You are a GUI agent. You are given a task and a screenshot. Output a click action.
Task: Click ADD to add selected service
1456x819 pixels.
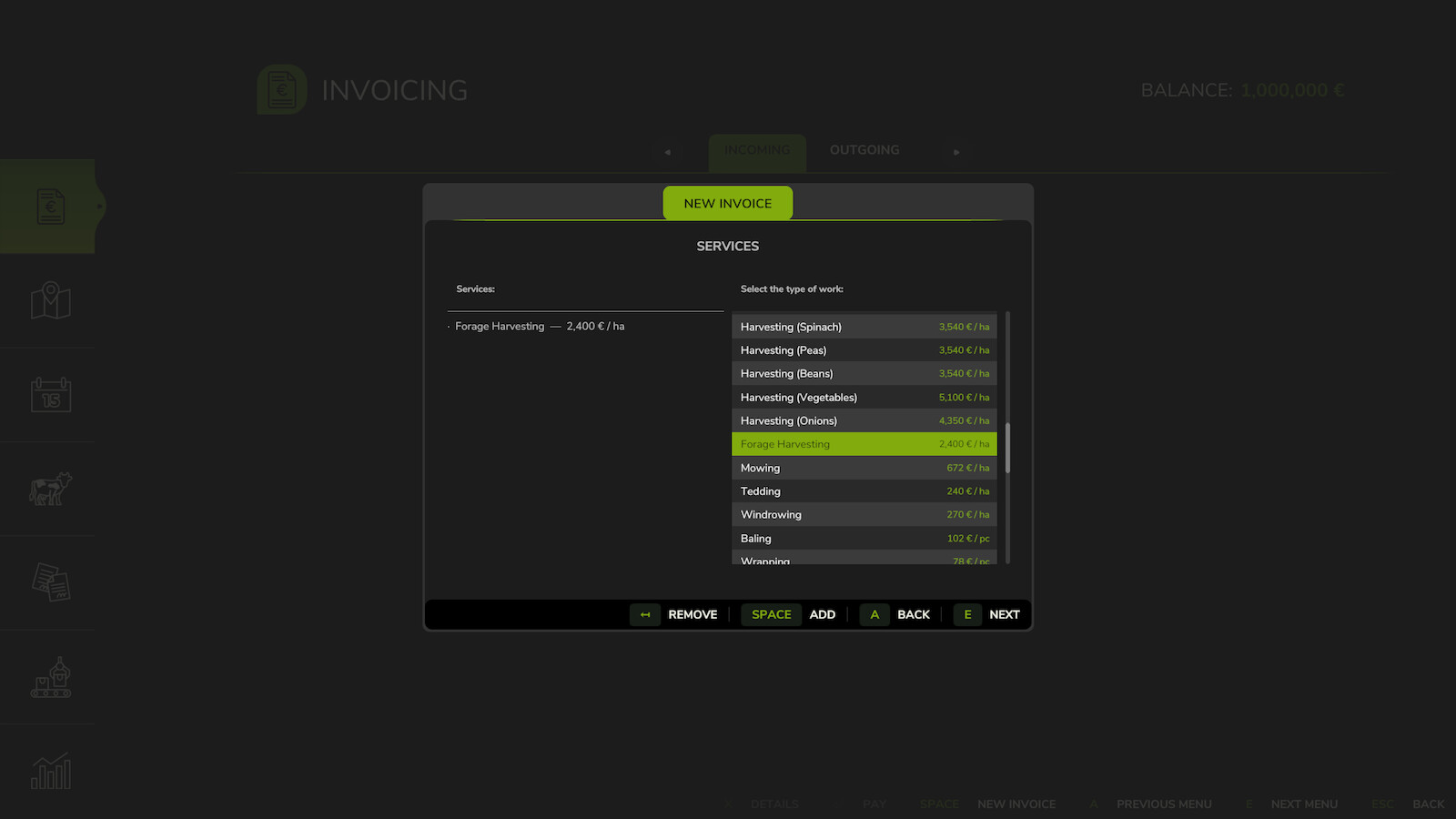822,614
